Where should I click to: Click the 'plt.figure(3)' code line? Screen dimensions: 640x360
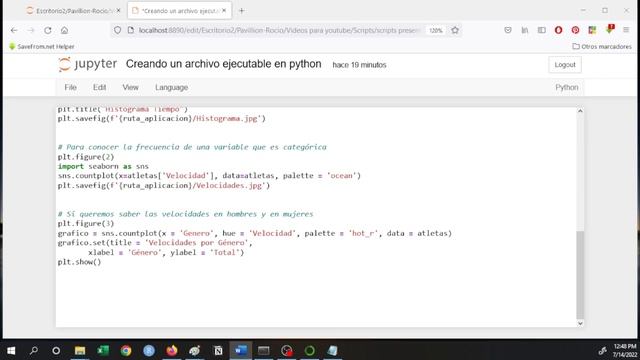pos(86,223)
